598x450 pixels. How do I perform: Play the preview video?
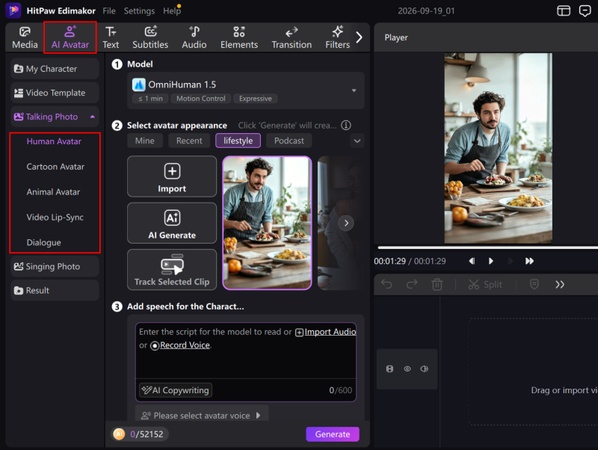[491, 261]
